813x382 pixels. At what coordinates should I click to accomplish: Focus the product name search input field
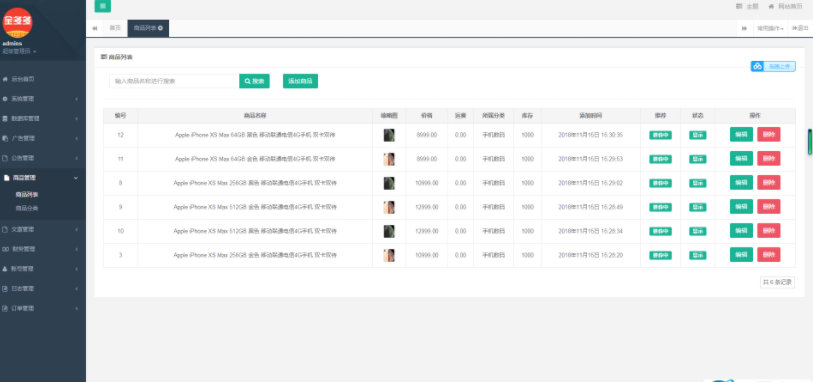click(x=174, y=81)
